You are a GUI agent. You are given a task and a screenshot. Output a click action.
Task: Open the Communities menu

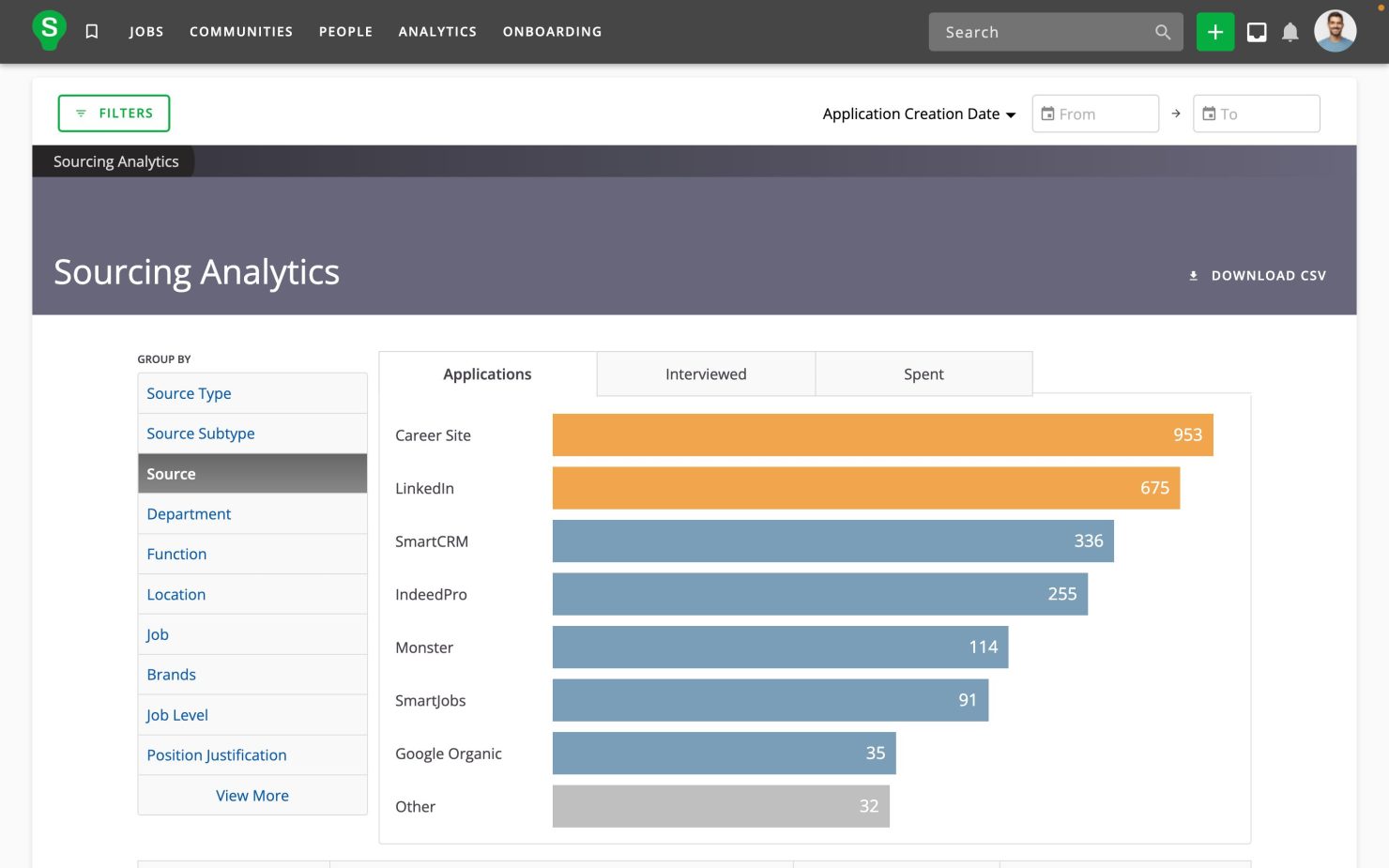[x=241, y=32]
